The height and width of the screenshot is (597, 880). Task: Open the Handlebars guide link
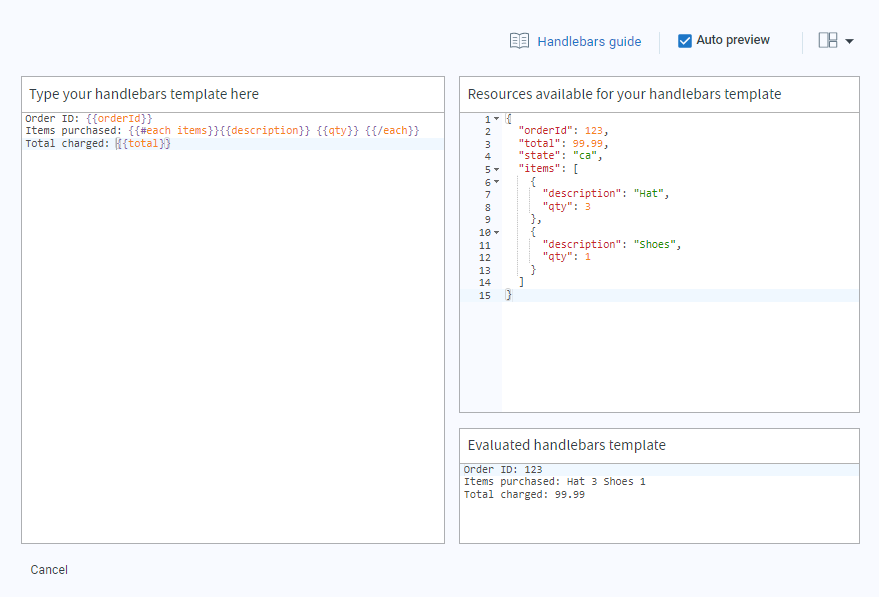[x=589, y=42]
